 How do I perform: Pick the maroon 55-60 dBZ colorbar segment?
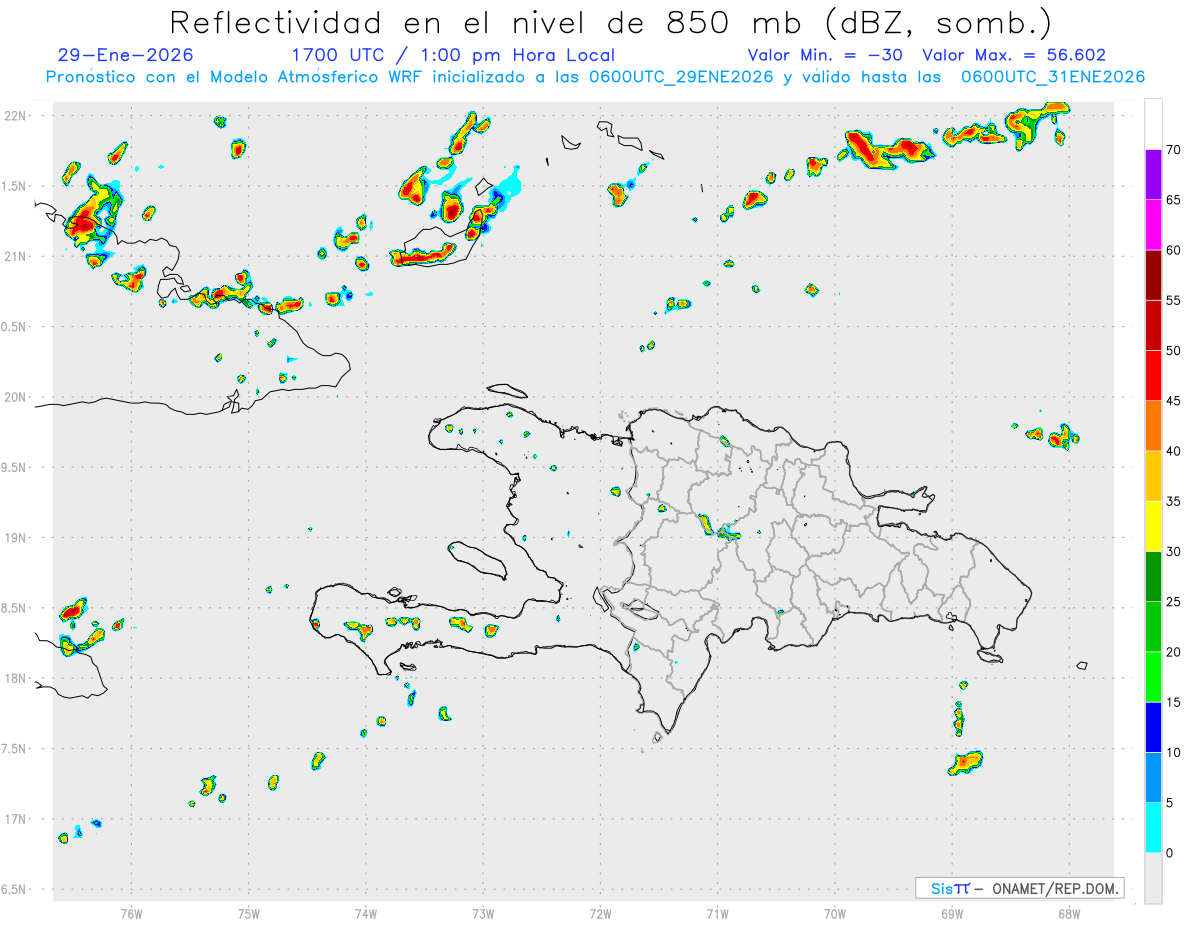click(x=1153, y=275)
